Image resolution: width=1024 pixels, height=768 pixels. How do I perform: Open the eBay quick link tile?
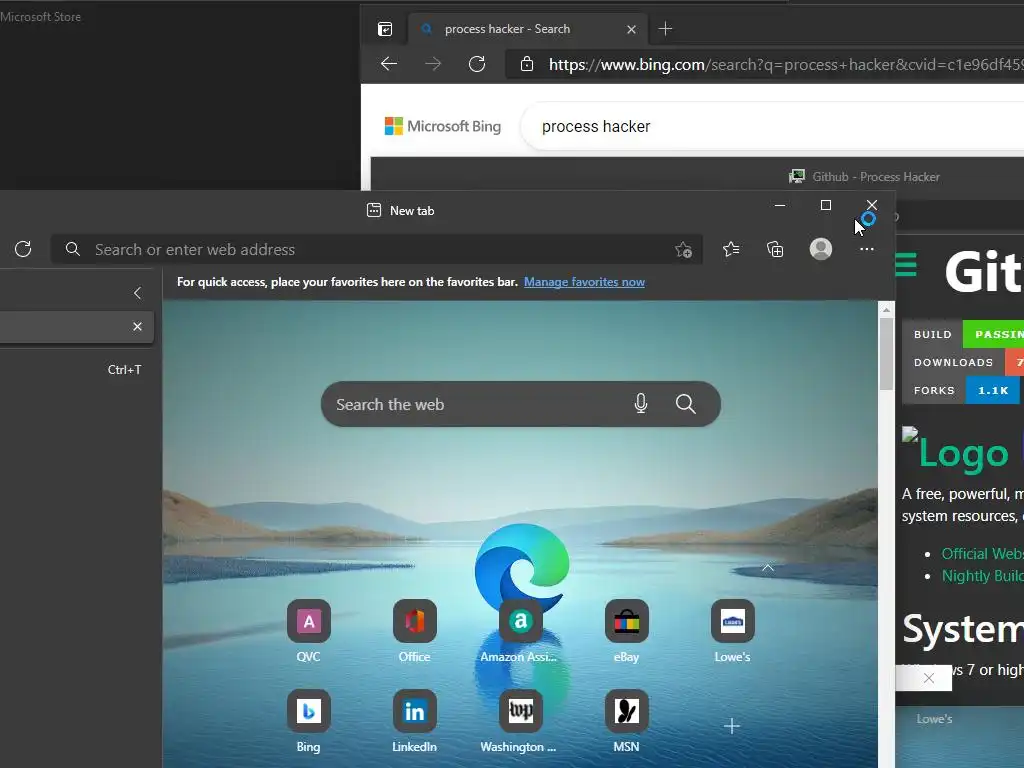626,621
